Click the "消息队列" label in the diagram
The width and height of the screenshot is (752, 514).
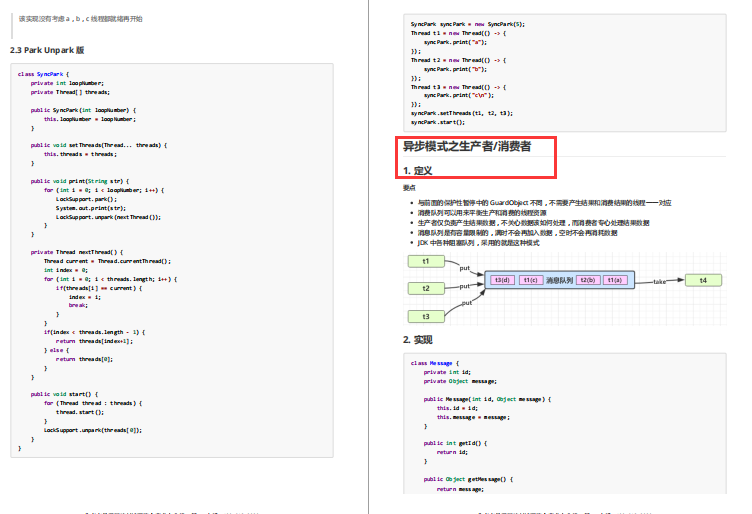(559, 280)
